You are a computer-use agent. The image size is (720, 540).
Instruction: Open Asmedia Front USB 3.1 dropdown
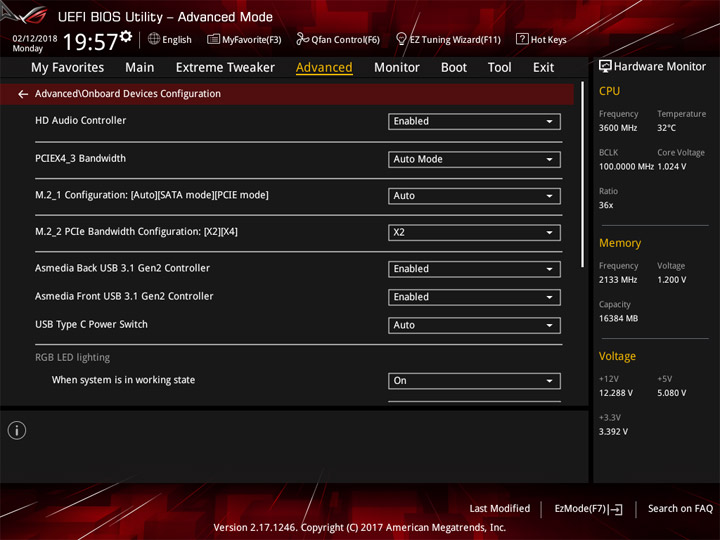coord(474,297)
